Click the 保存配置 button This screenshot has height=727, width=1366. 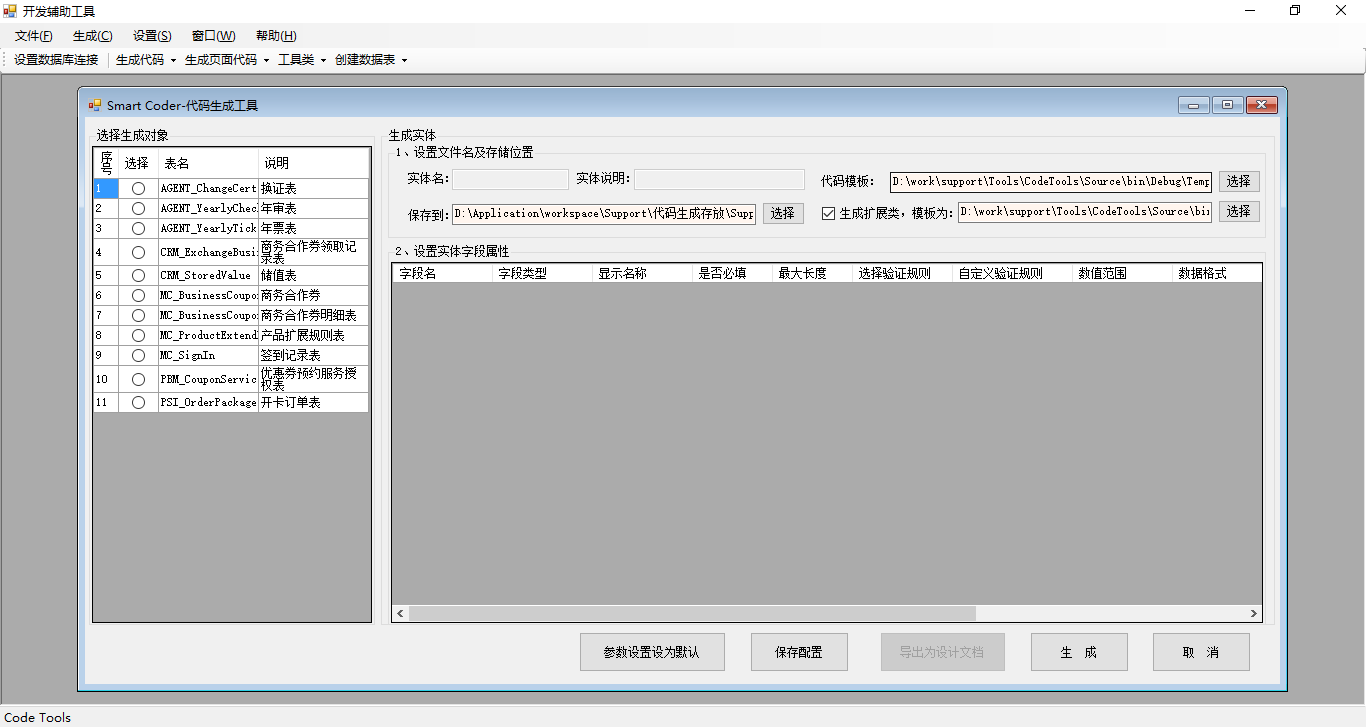tap(799, 652)
